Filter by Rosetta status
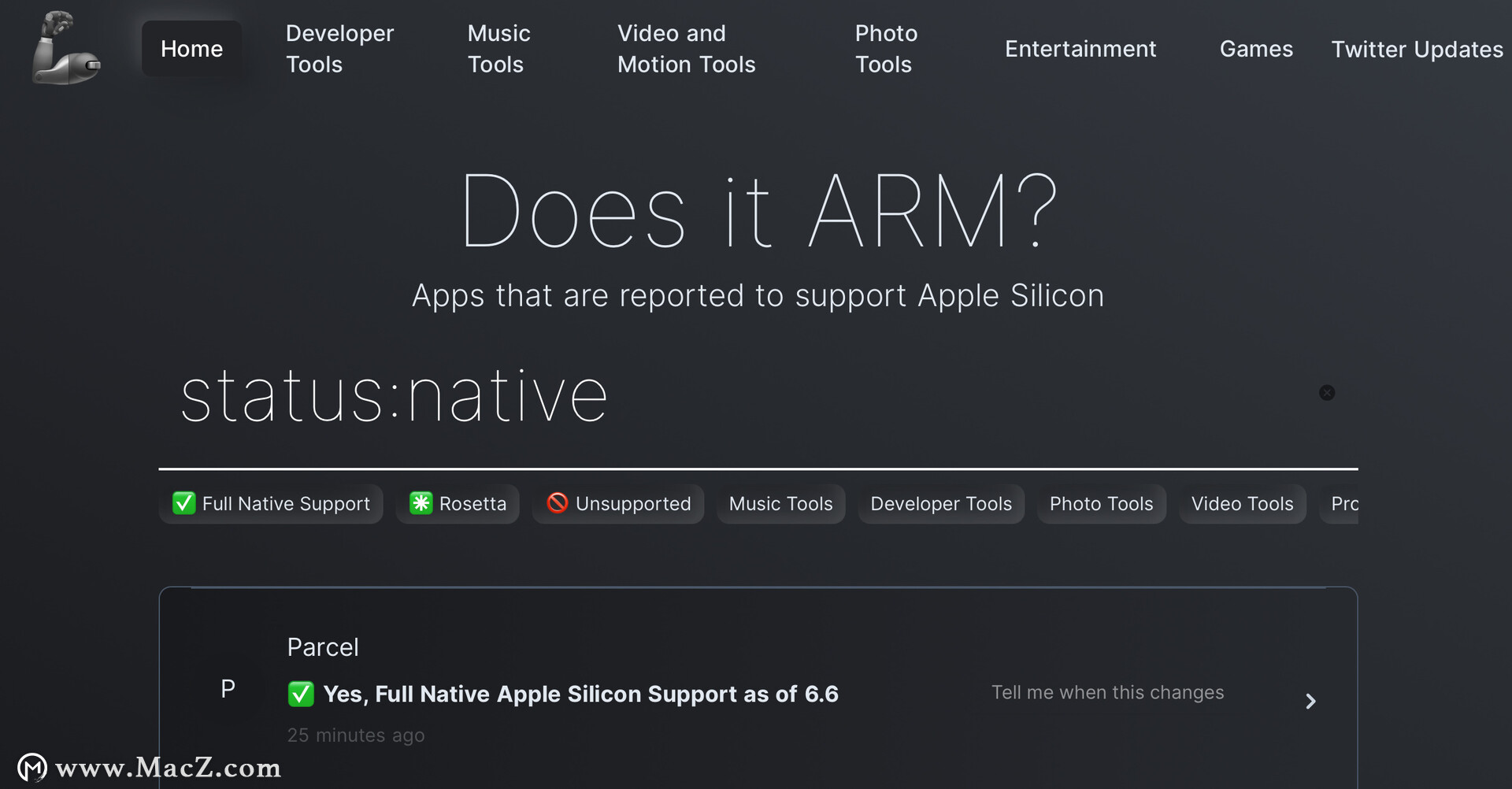Viewport: 1512px width, 789px height. point(458,504)
